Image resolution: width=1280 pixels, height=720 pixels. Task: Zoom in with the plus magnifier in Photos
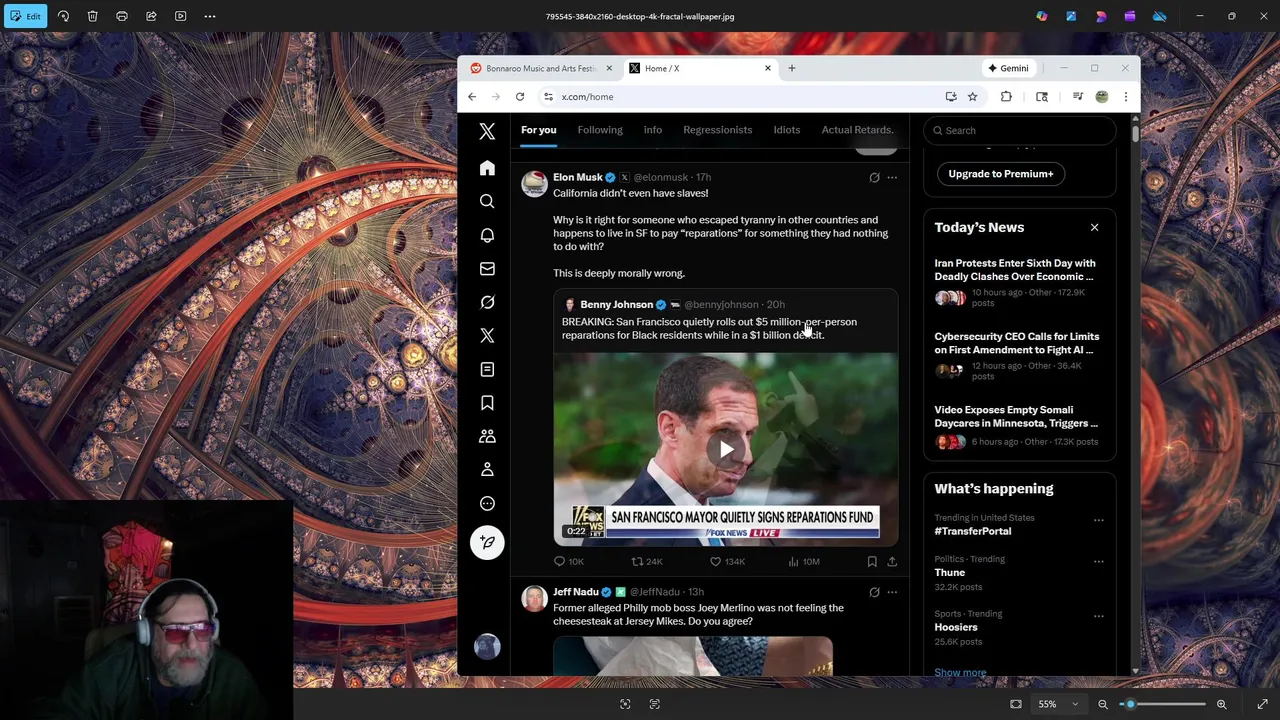point(1221,704)
